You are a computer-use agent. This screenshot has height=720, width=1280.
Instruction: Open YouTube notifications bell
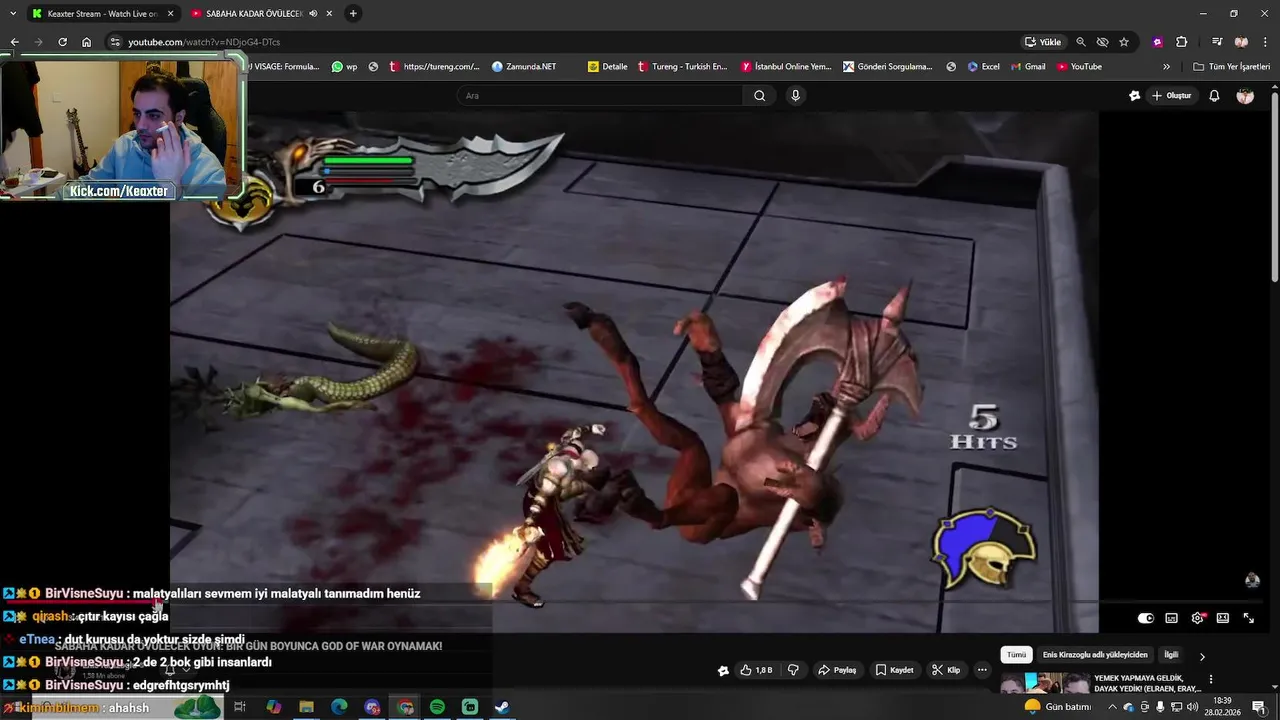click(x=1214, y=96)
